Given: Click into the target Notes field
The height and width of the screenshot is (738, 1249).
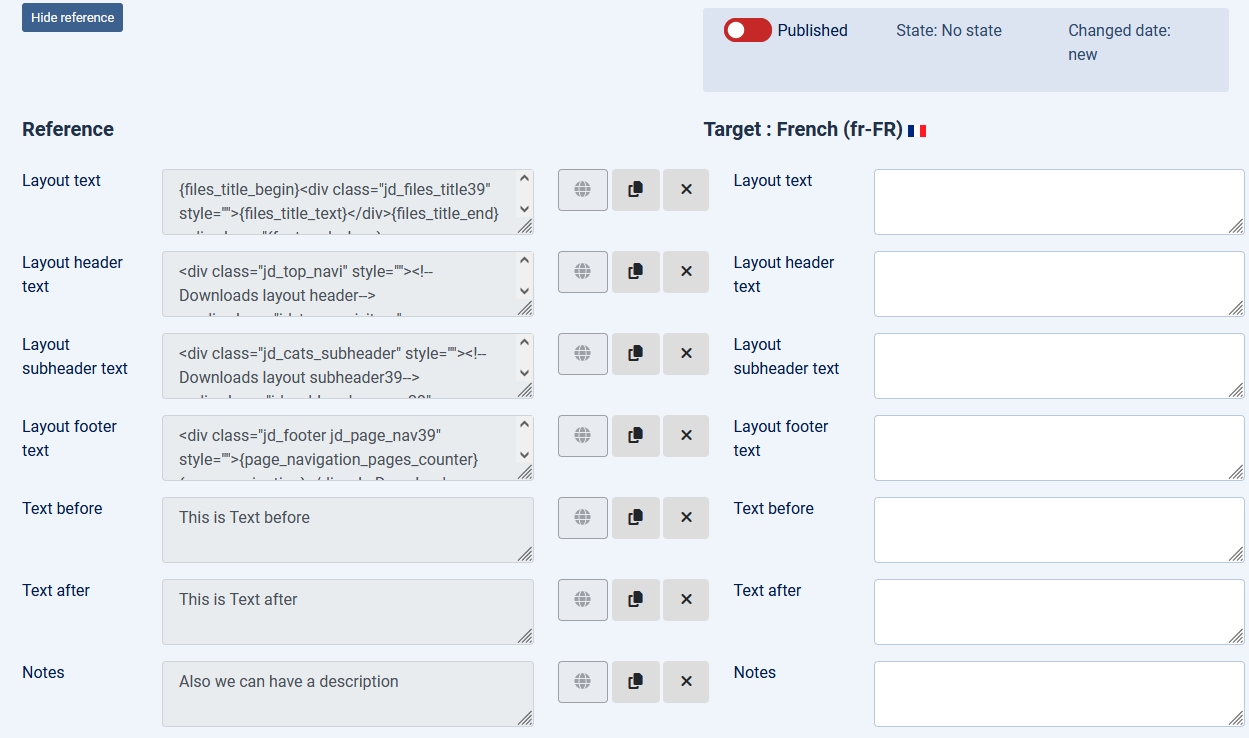Looking at the screenshot, I should click(x=1059, y=694).
